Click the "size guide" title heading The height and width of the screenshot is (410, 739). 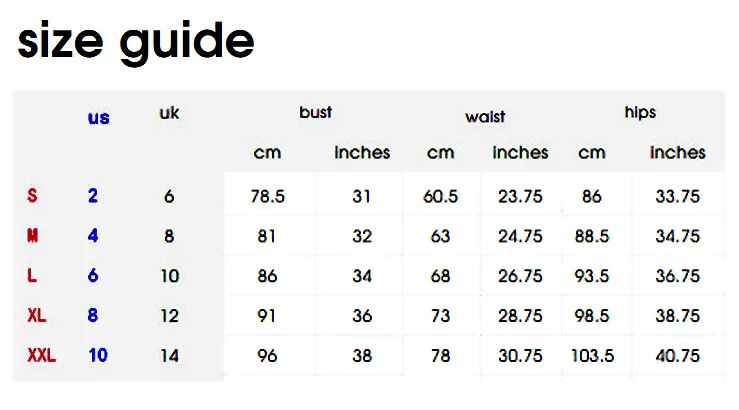pos(136,42)
